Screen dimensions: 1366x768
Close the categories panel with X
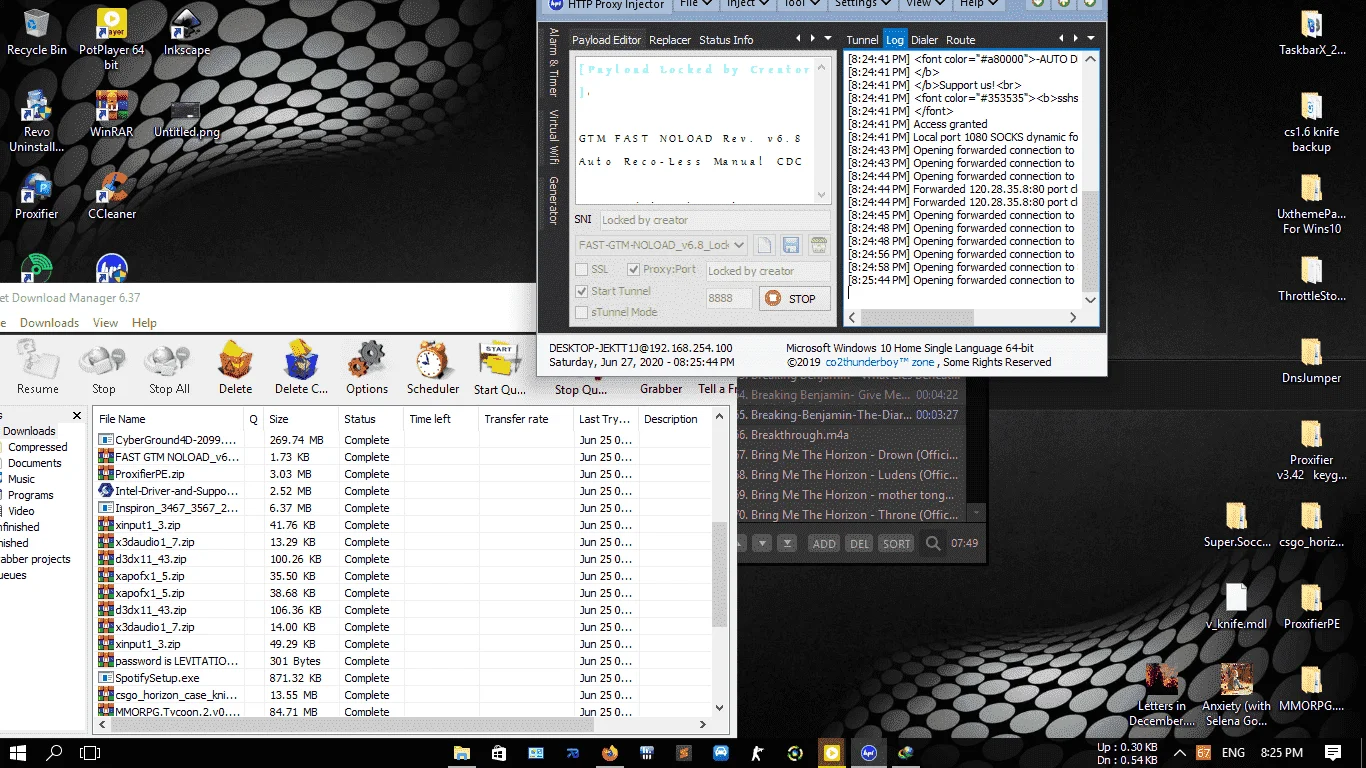(77, 415)
